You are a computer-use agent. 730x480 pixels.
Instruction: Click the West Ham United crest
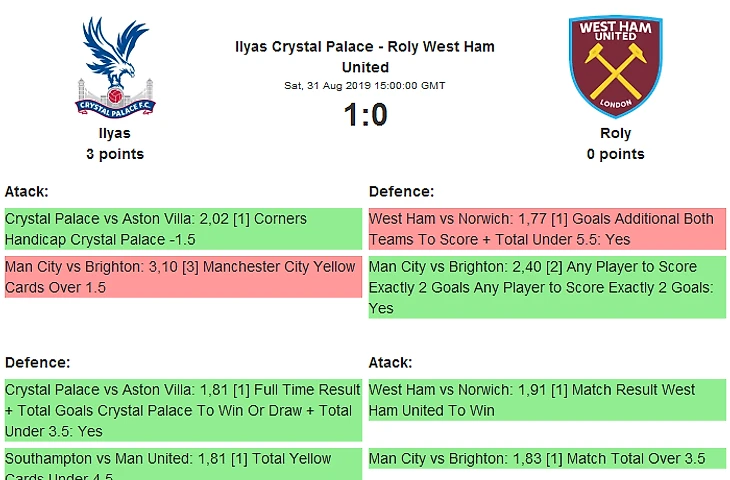tap(615, 67)
